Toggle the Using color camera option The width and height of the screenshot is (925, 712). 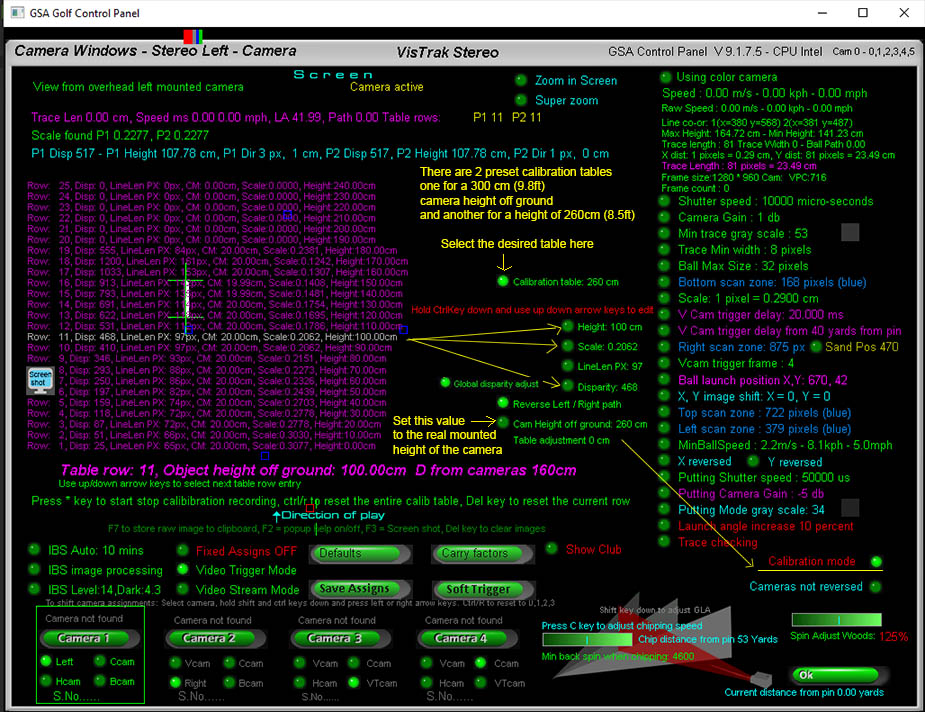click(665, 77)
